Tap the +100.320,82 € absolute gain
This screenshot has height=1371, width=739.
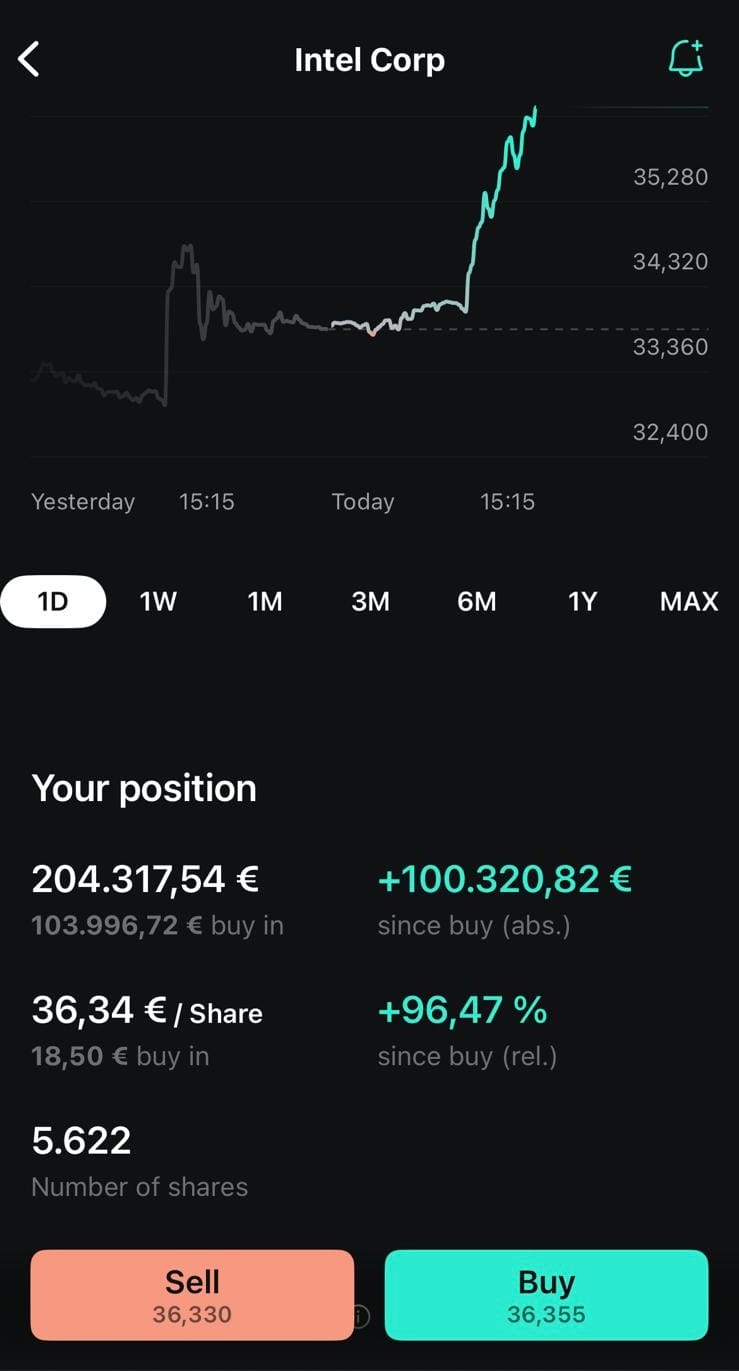coord(505,879)
